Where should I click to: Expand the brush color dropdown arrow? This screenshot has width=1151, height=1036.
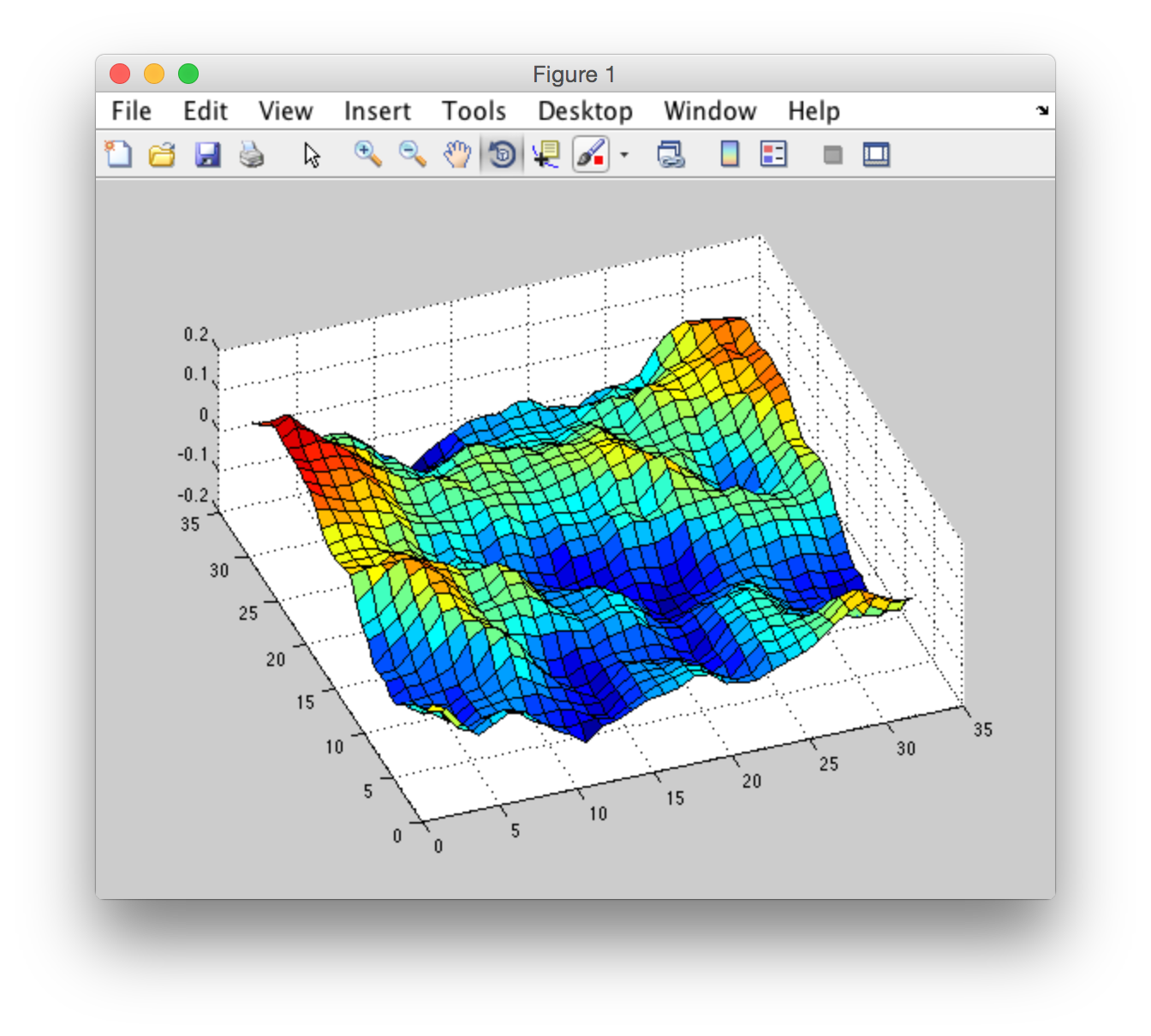coord(624,155)
